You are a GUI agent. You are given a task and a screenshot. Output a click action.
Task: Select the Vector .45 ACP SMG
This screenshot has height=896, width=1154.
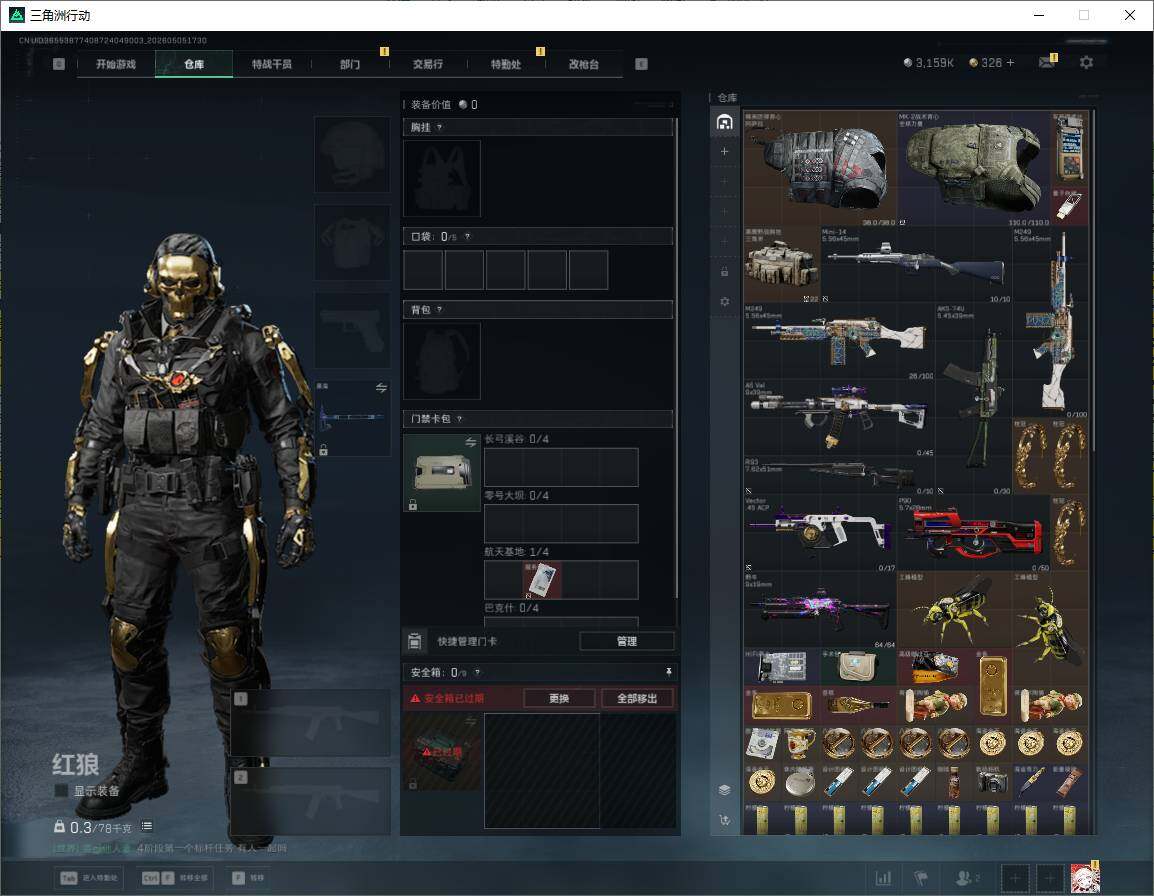[x=820, y=533]
